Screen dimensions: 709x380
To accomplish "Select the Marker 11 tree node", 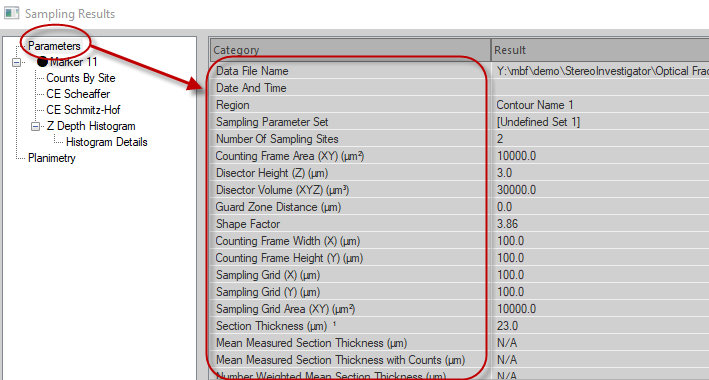I will pos(73,62).
